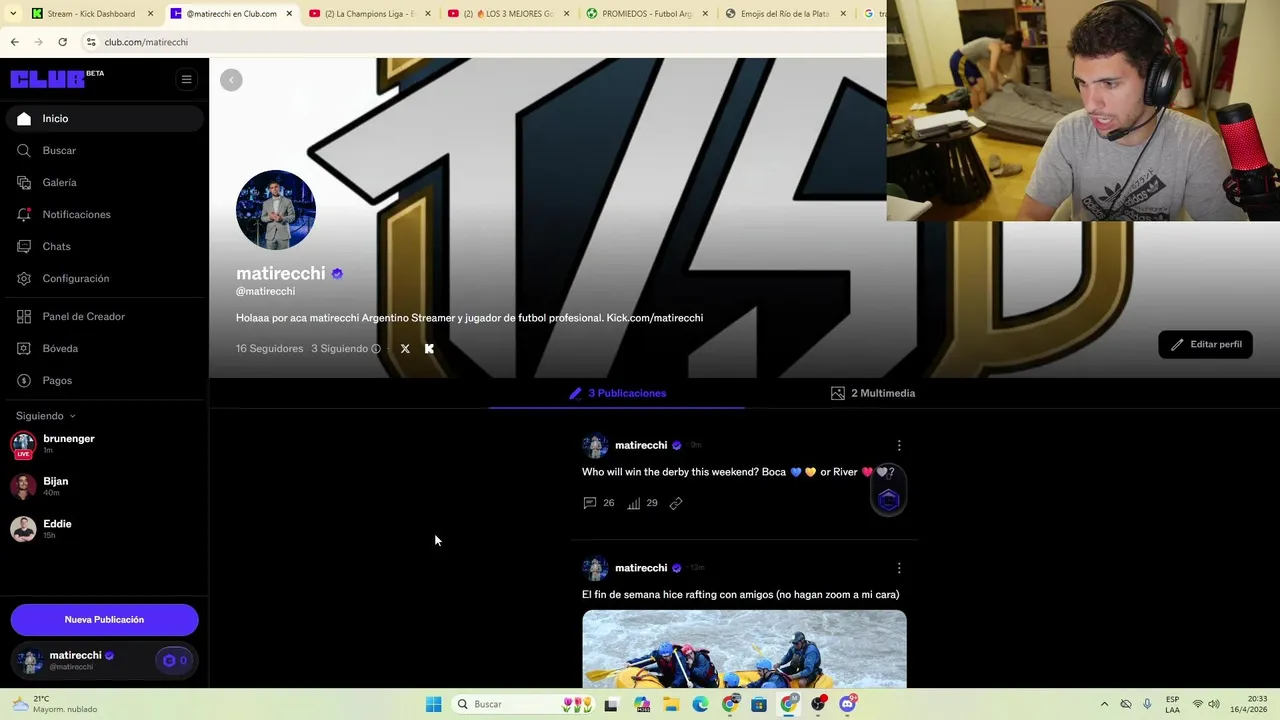
Task: Switch to 2 Multimedia tab
Action: click(x=873, y=393)
